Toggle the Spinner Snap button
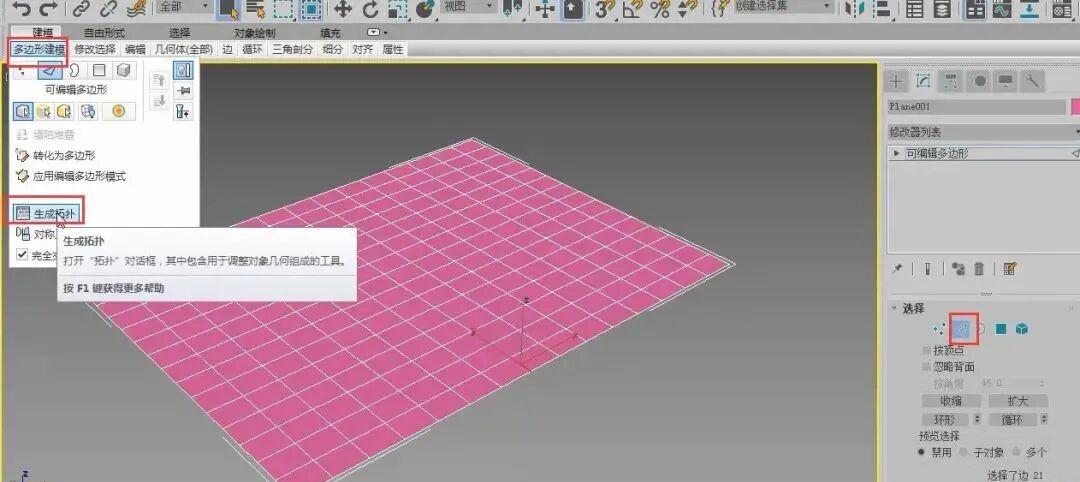 click(x=687, y=8)
